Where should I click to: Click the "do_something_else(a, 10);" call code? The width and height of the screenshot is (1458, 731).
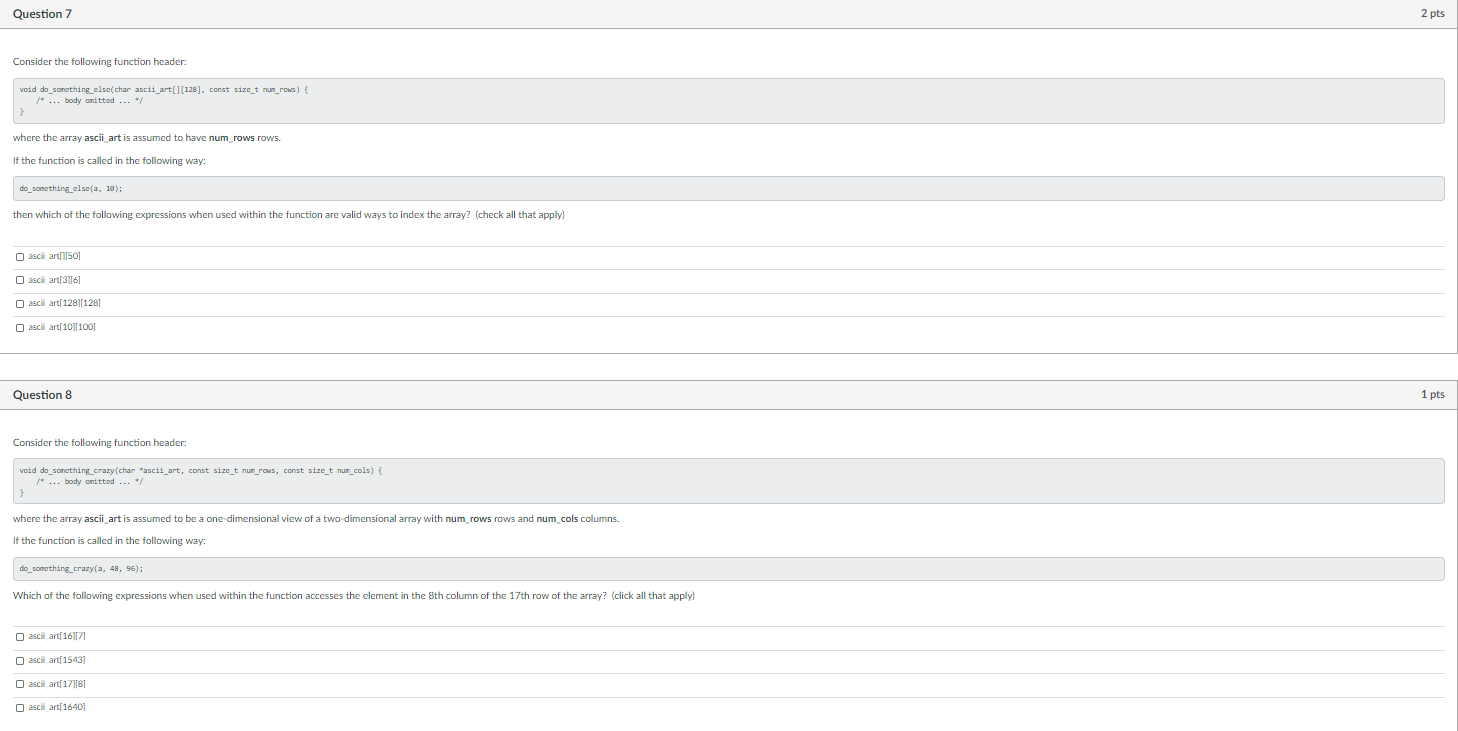click(71, 188)
